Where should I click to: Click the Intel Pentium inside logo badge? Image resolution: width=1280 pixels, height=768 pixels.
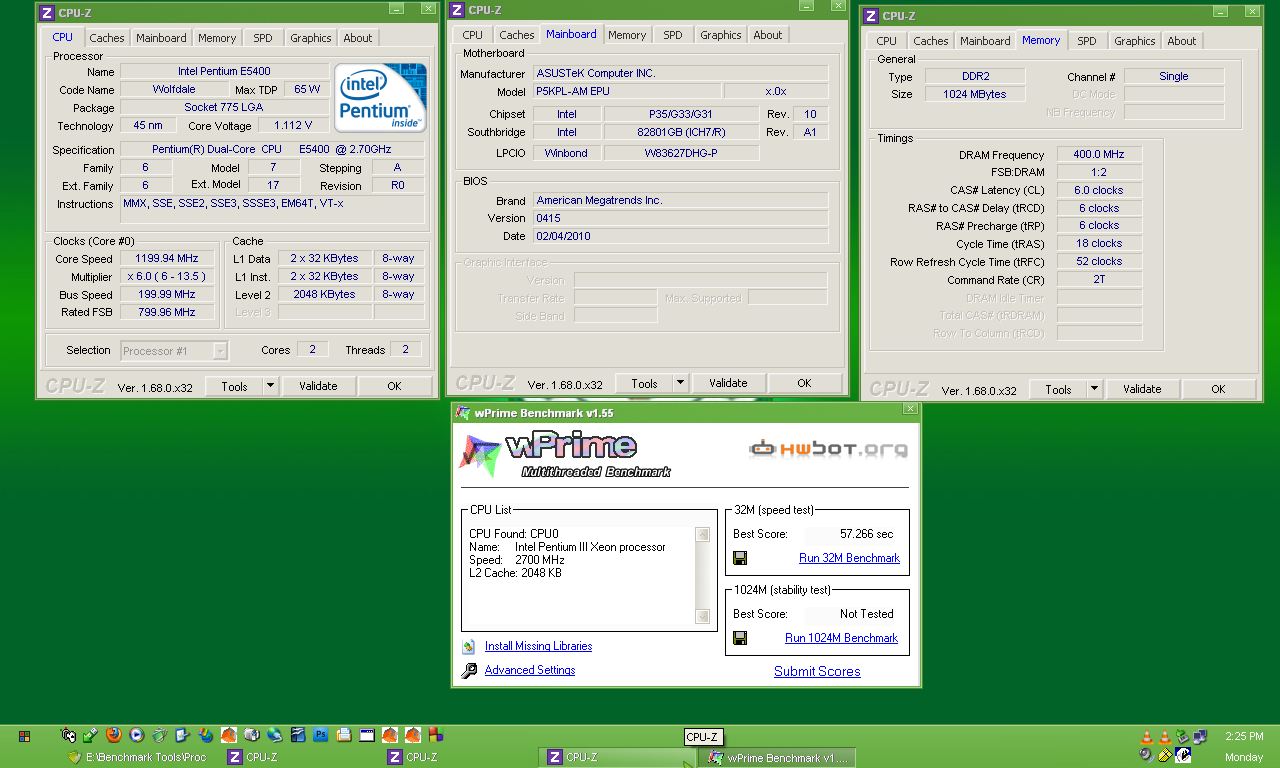point(380,97)
